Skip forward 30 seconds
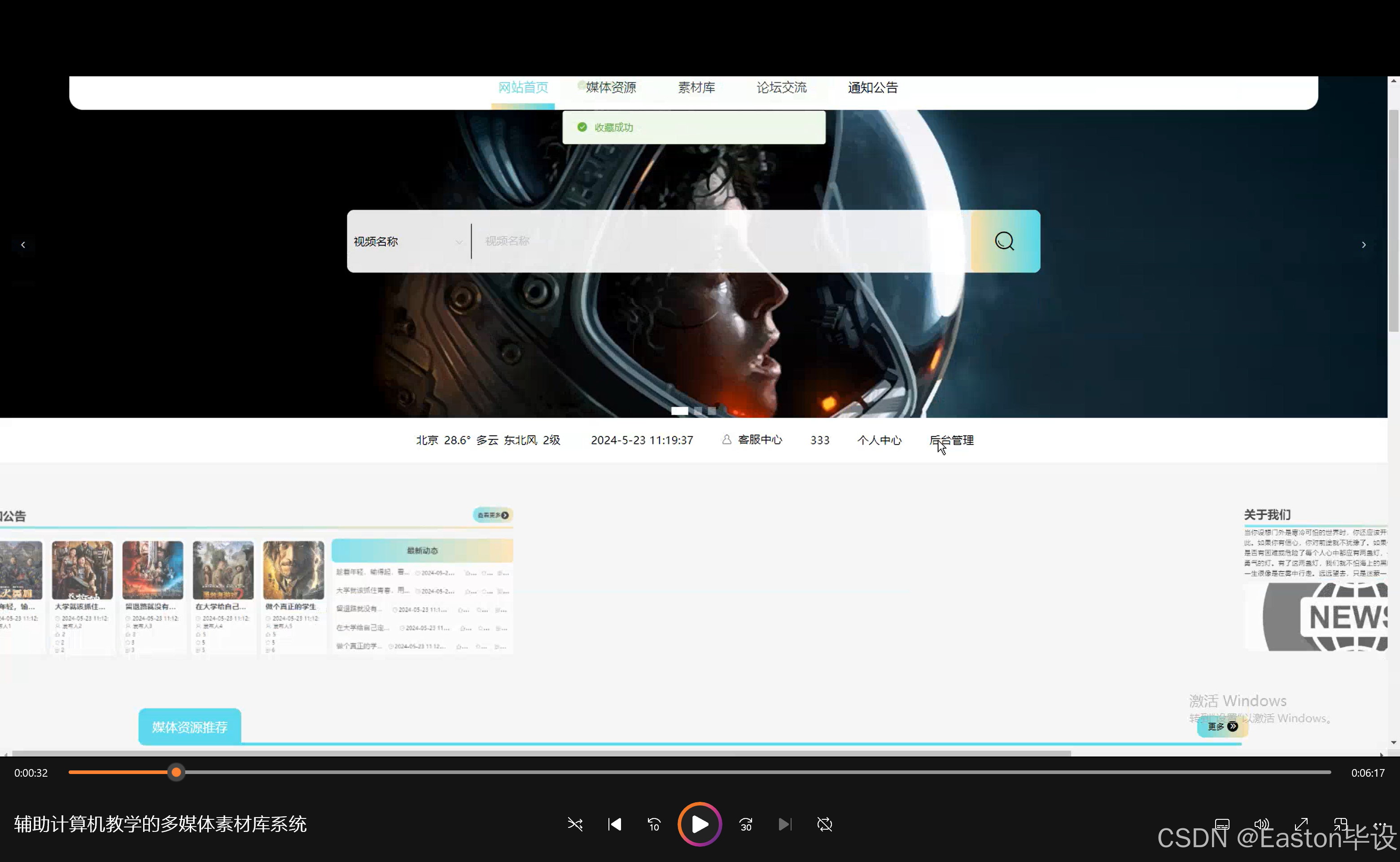1400x862 pixels. click(x=745, y=824)
